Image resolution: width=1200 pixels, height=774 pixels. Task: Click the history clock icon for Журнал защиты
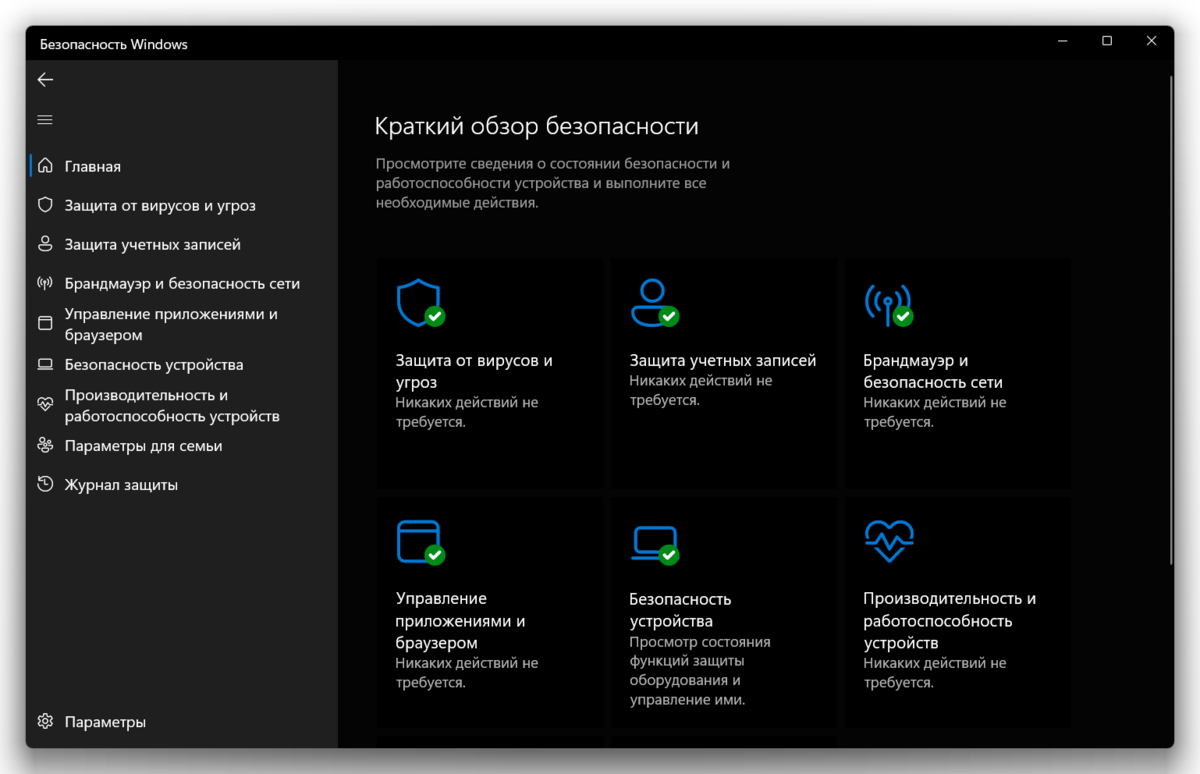(x=45, y=484)
